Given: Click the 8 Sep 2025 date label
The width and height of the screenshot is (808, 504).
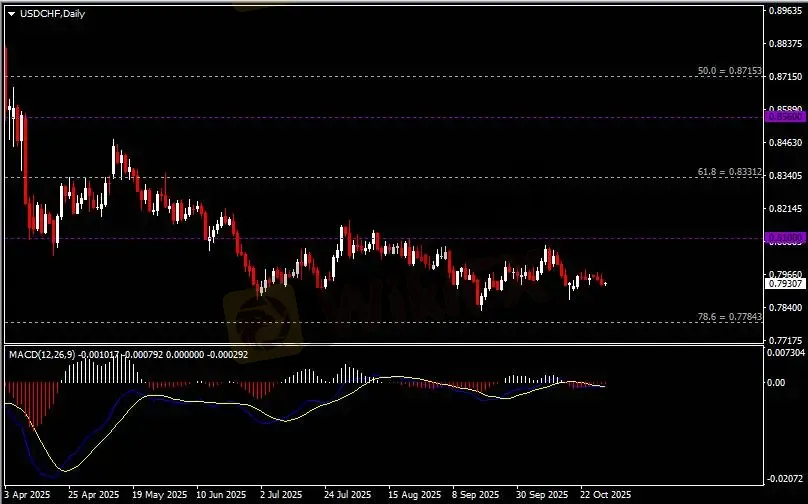Looking at the screenshot, I should pos(476,495).
